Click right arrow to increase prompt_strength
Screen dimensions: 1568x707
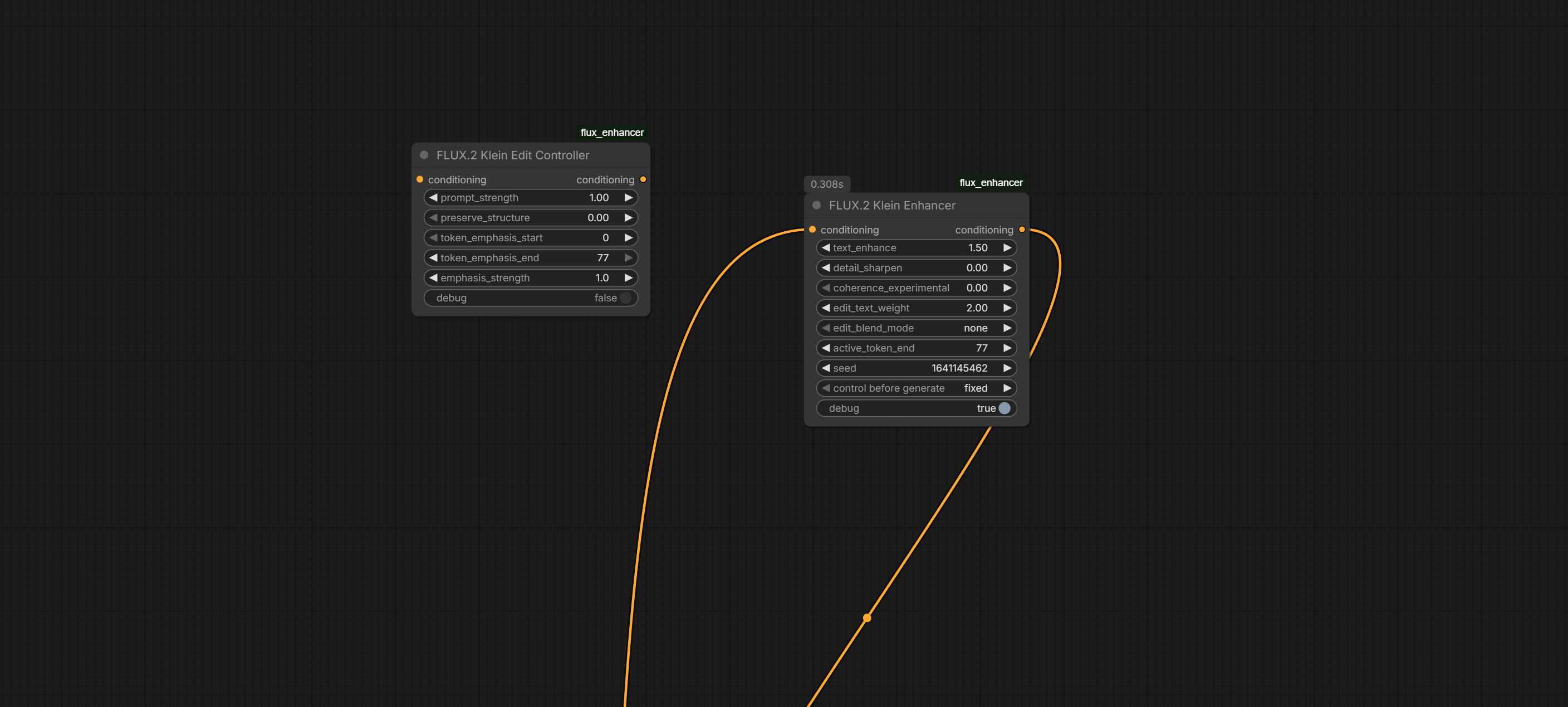tap(628, 197)
